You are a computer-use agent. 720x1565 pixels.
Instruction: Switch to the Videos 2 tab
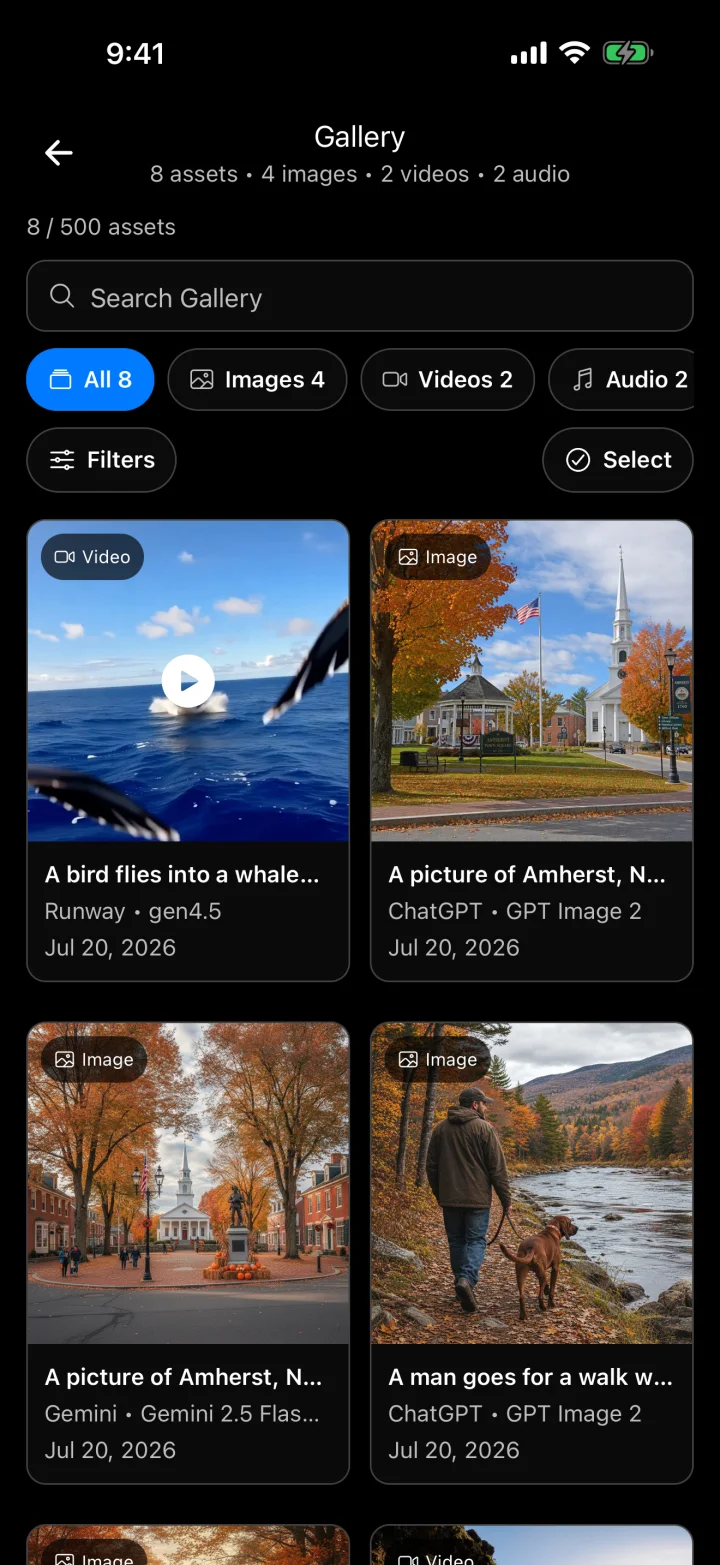(x=448, y=380)
